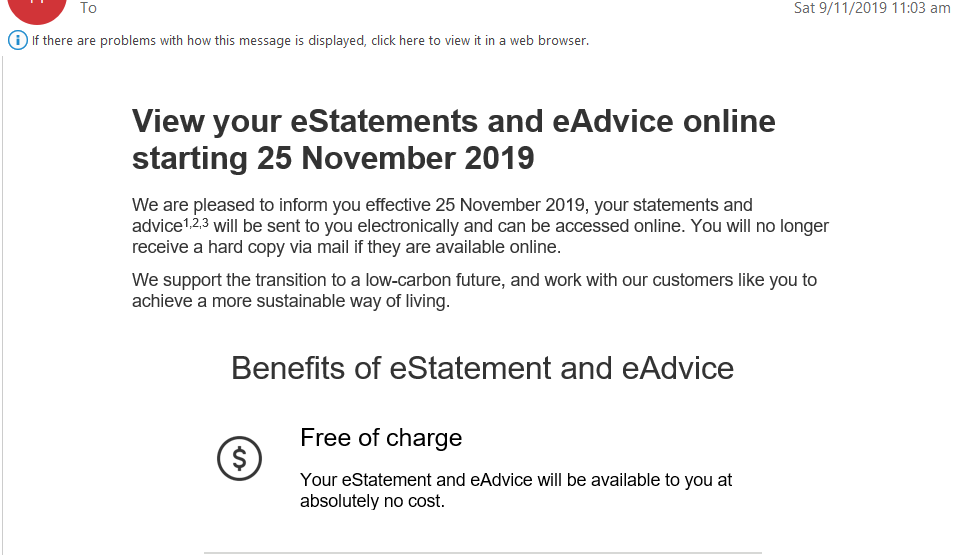Click the blue info icon in message bar
Screen dimensions: 955x555
pos(17,41)
